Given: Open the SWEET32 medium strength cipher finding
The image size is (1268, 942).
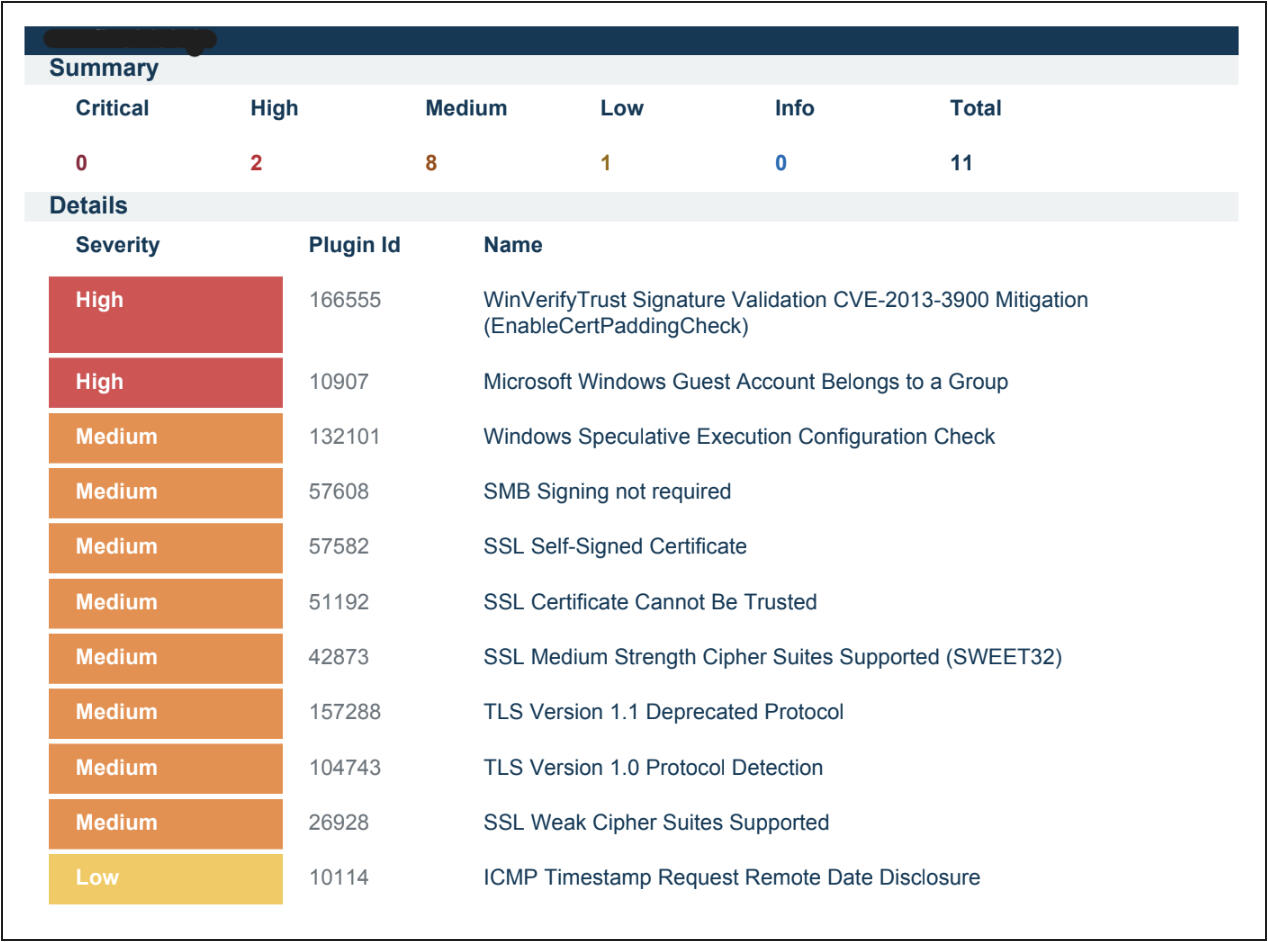Looking at the screenshot, I should 772,657.
